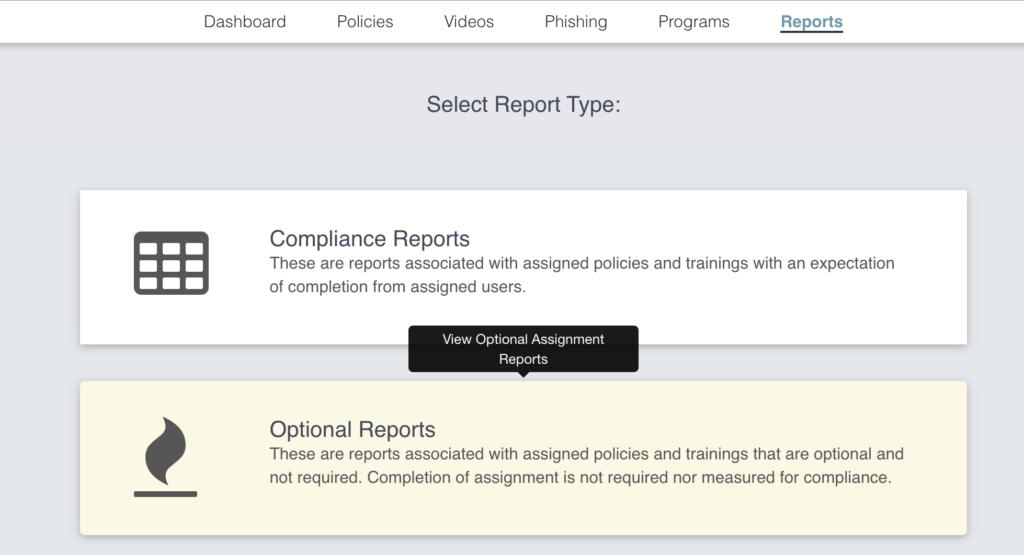
Task: Select the bar beneath the flame icon
Action: pyautogui.click(x=165, y=494)
